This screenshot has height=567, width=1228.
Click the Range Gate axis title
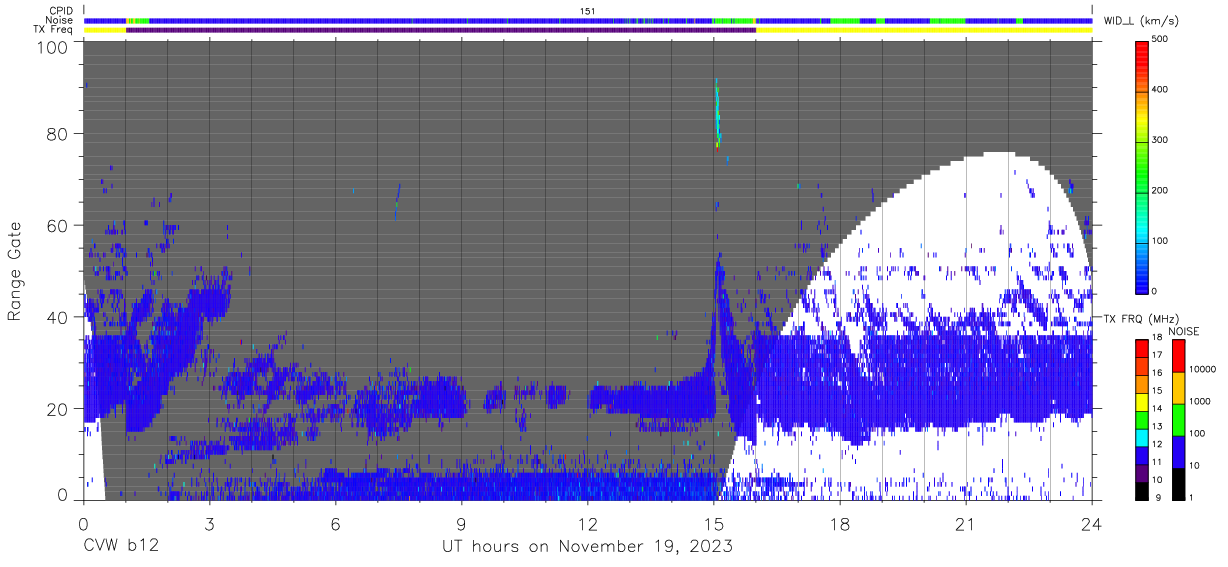(15, 271)
